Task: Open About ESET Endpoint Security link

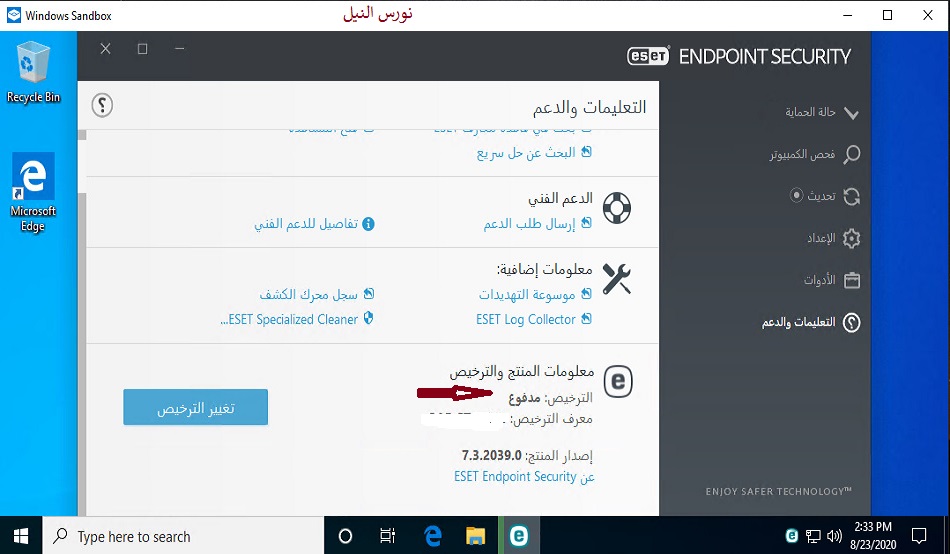Action: [x=524, y=477]
